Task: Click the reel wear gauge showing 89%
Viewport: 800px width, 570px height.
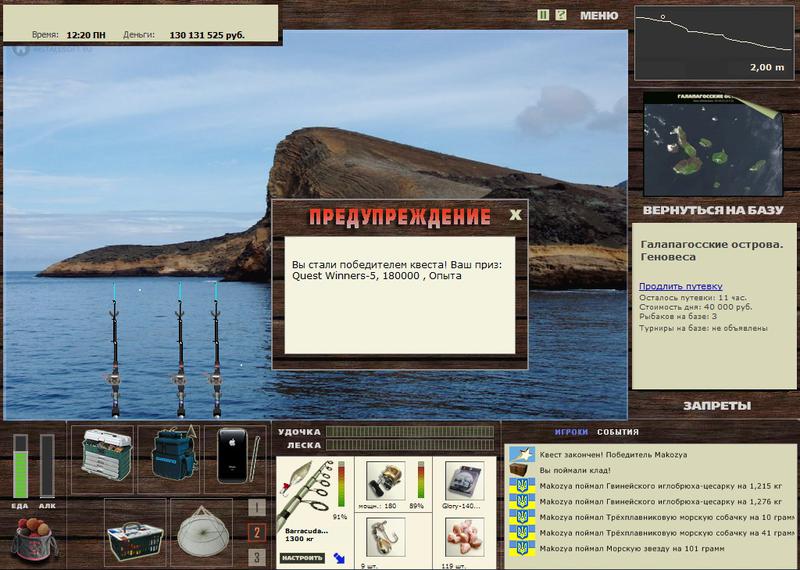Action: (x=421, y=480)
